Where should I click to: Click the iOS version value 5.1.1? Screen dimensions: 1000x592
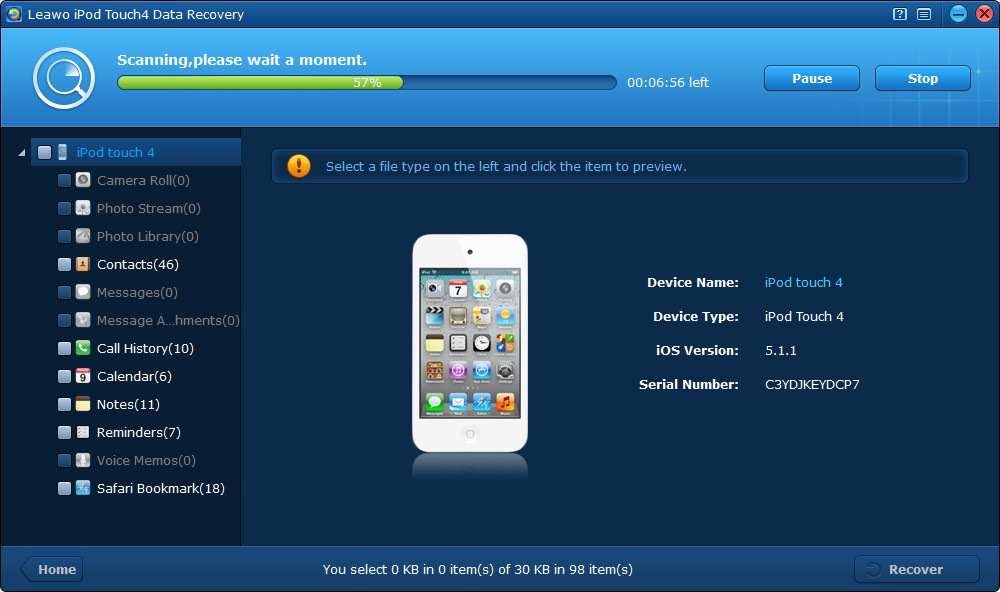coord(781,351)
